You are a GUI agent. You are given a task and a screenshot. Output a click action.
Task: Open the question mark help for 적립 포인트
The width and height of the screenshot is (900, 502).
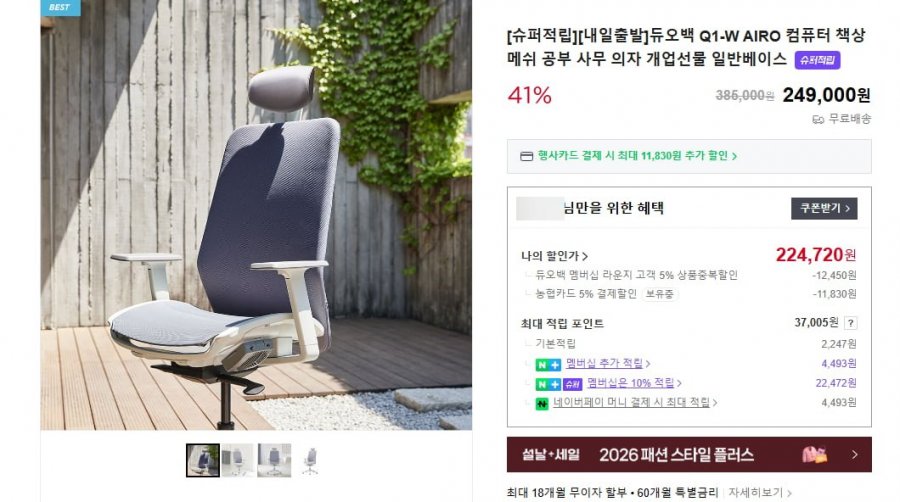click(851, 323)
